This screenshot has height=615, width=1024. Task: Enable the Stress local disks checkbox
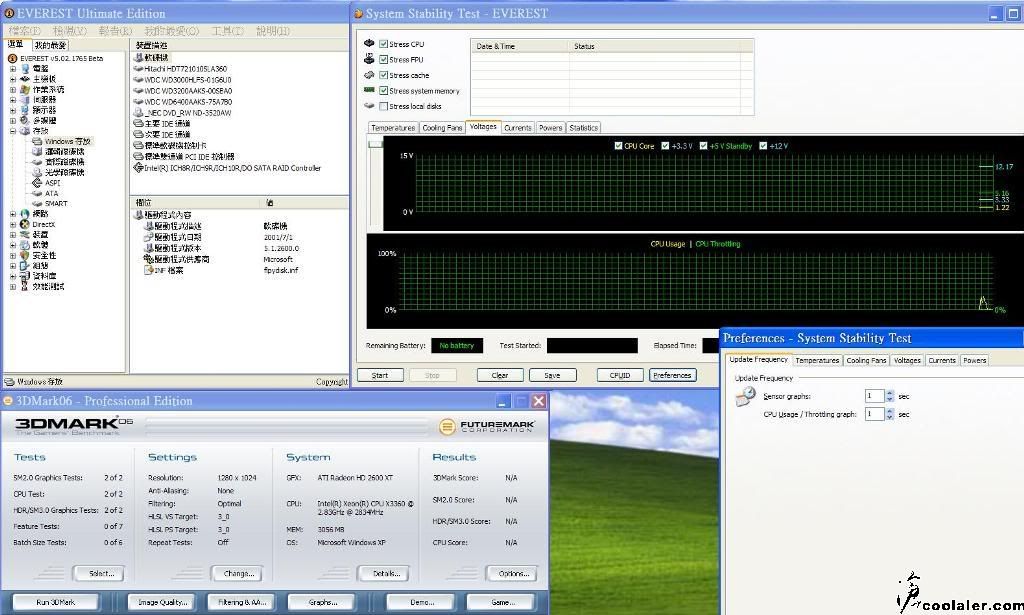pos(384,106)
